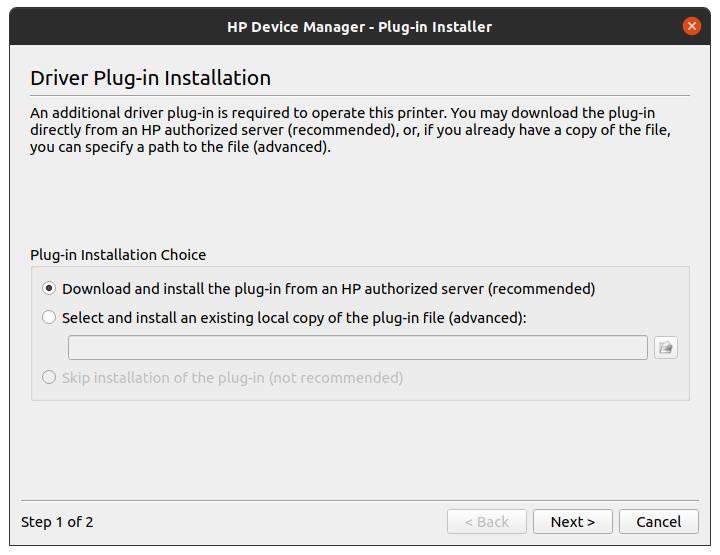
Task: Click the folder browse icon beside path field
Action: (x=665, y=348)
